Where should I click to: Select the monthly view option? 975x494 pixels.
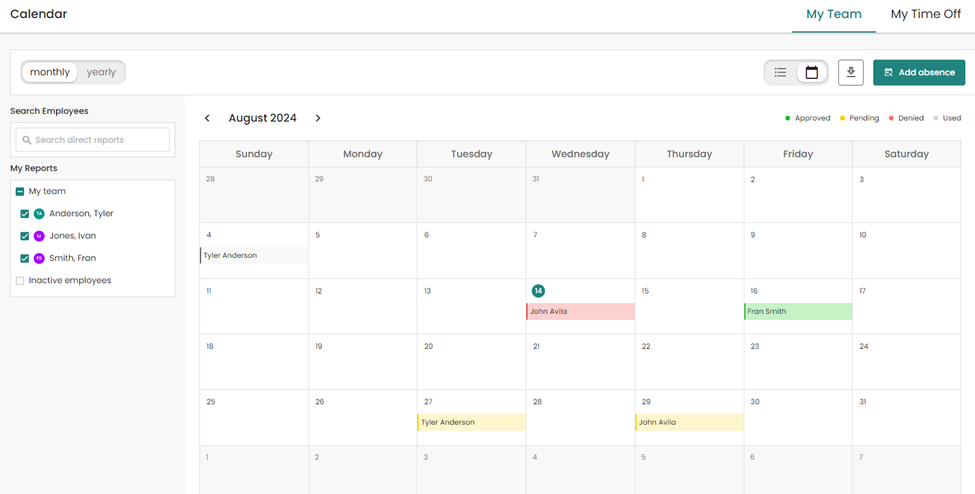coord(50,72)
